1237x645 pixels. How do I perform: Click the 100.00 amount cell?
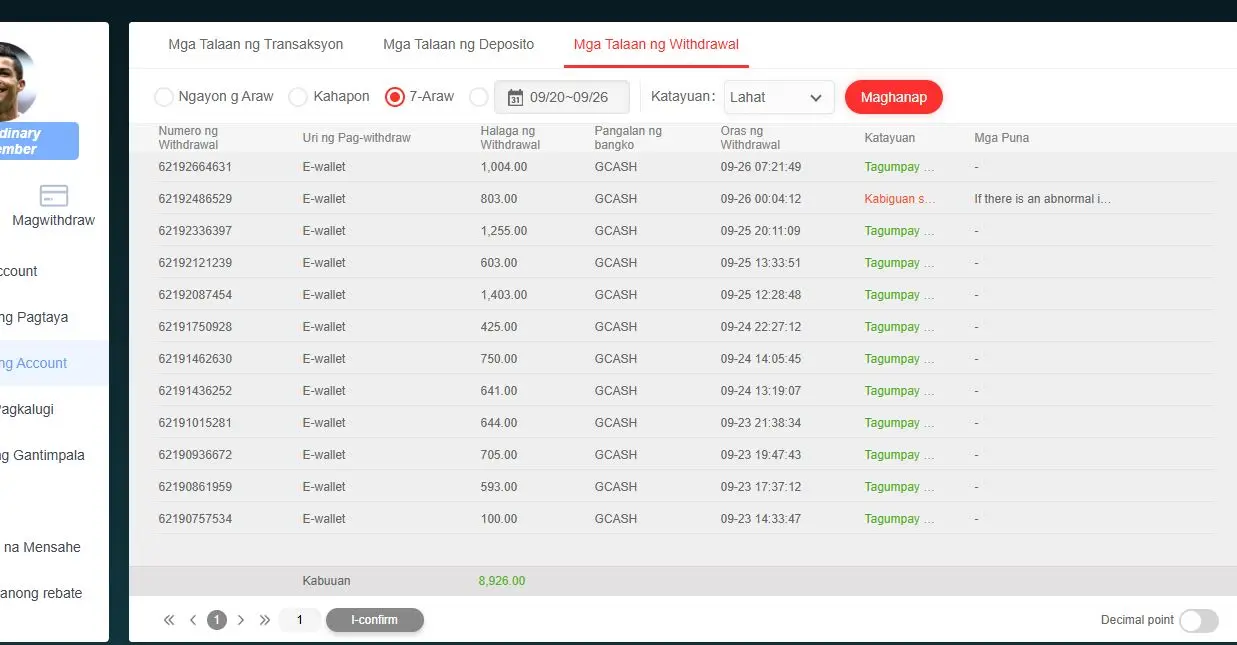pyautogui.click(x=499, y=519)
